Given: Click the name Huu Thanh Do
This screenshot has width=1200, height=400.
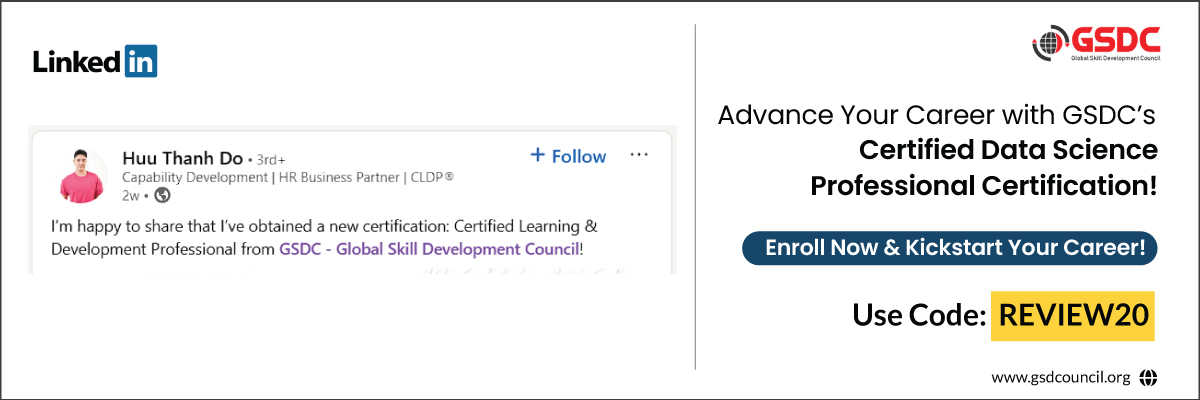Looking at the screenshot, I should 181,157.
